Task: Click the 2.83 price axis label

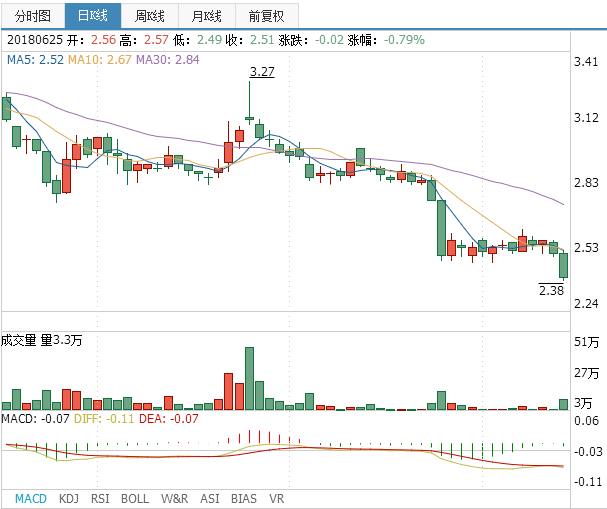Action: pyautogui.click(x=586, y=182)
